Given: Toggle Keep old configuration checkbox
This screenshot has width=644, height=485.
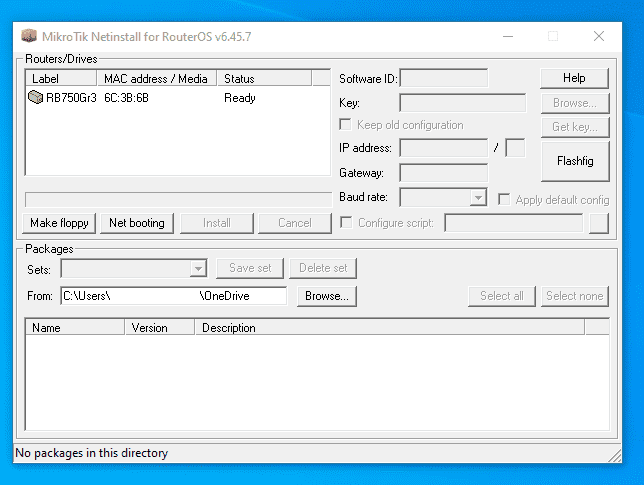Looking at the screenshot, I should pyautogui.click(x=346, y=125).
